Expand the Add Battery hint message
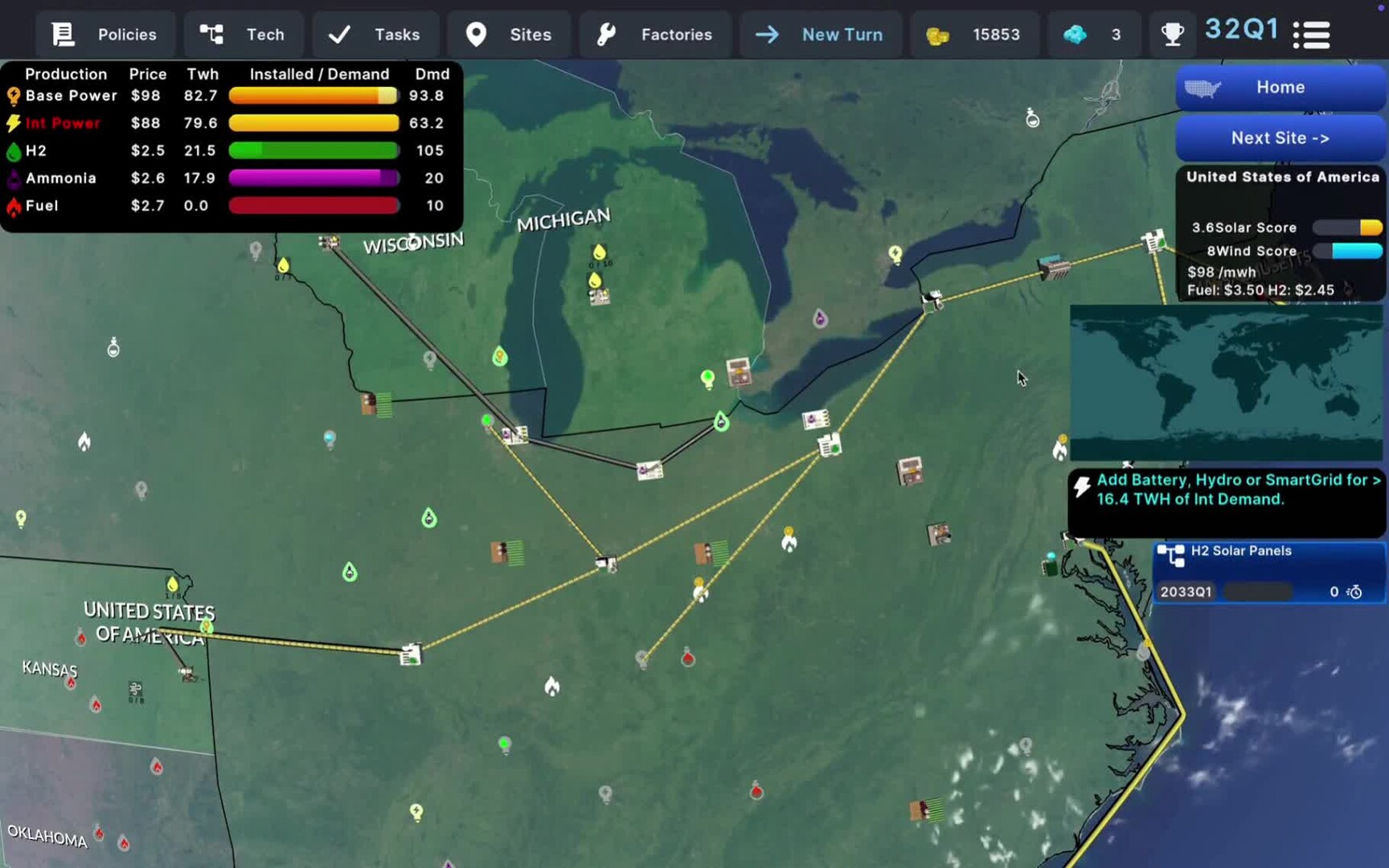Image resolution: width=1389 pixels, height=868 pixels. pos(1227,490)
